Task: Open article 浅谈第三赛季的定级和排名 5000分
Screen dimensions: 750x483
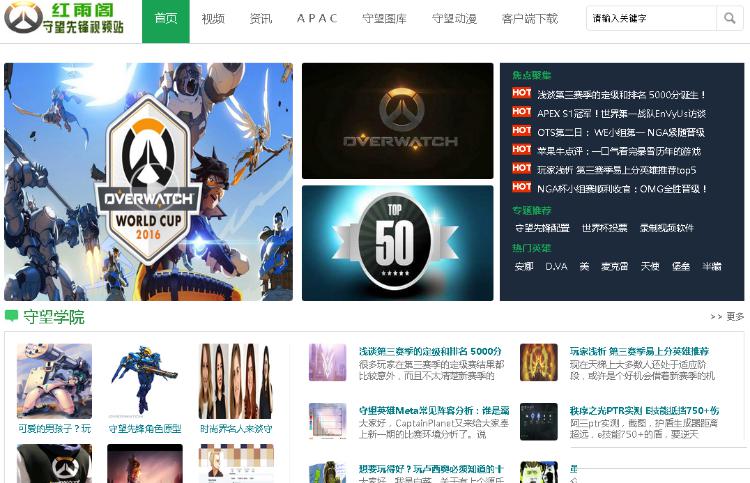Action: click(430, 351)
